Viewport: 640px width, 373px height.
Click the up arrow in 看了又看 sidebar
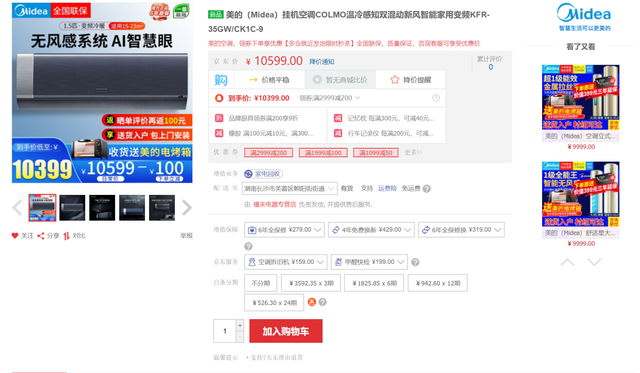point(567,262)
